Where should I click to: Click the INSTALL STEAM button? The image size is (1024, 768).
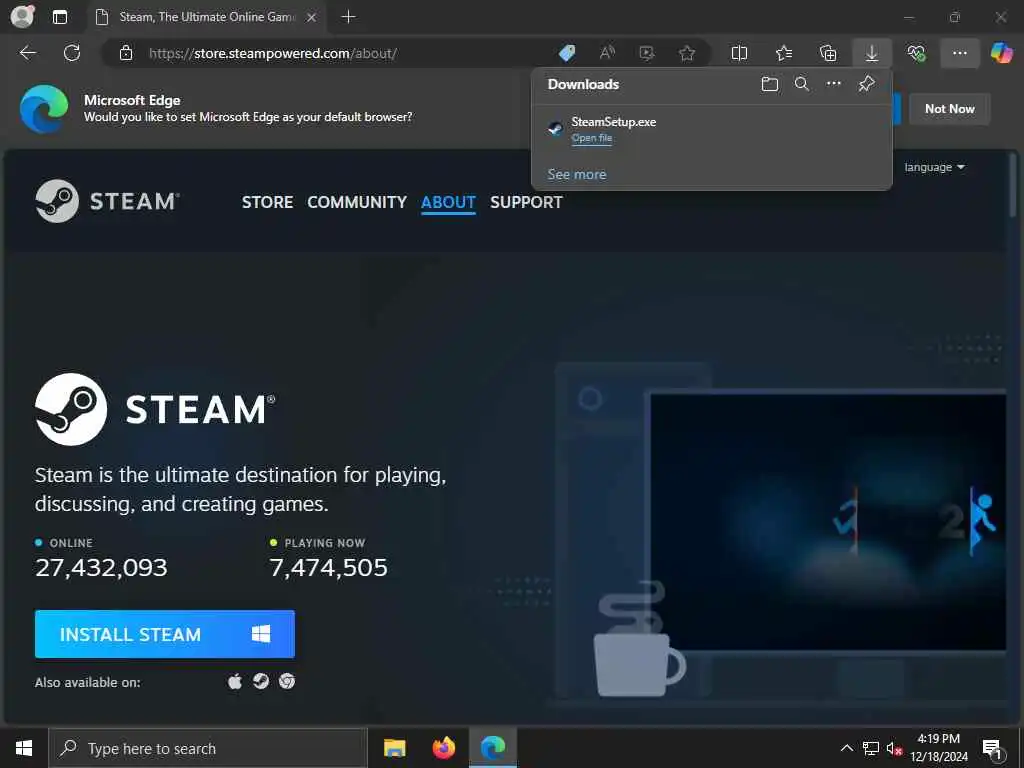point(165,634)
